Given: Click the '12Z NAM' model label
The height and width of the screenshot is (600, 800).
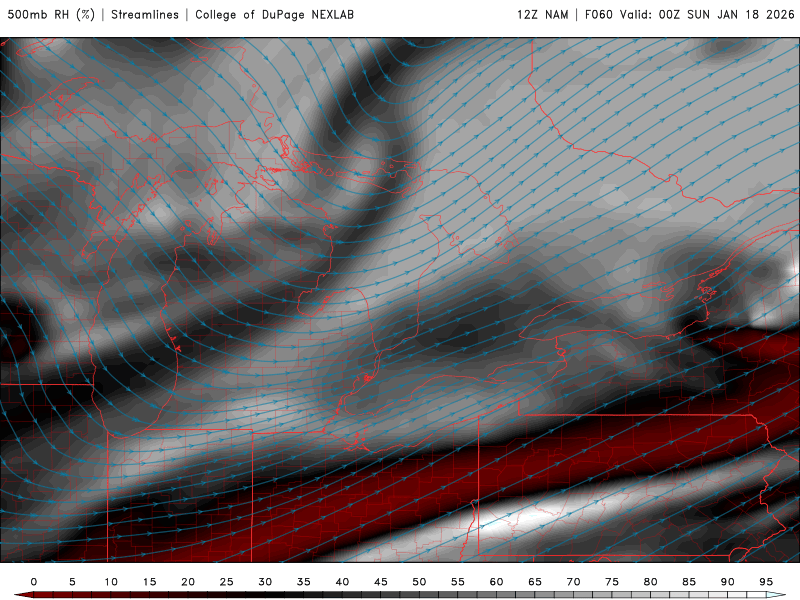Looking at the screenshot, I should pyautogui.click(x=543, y=15).
